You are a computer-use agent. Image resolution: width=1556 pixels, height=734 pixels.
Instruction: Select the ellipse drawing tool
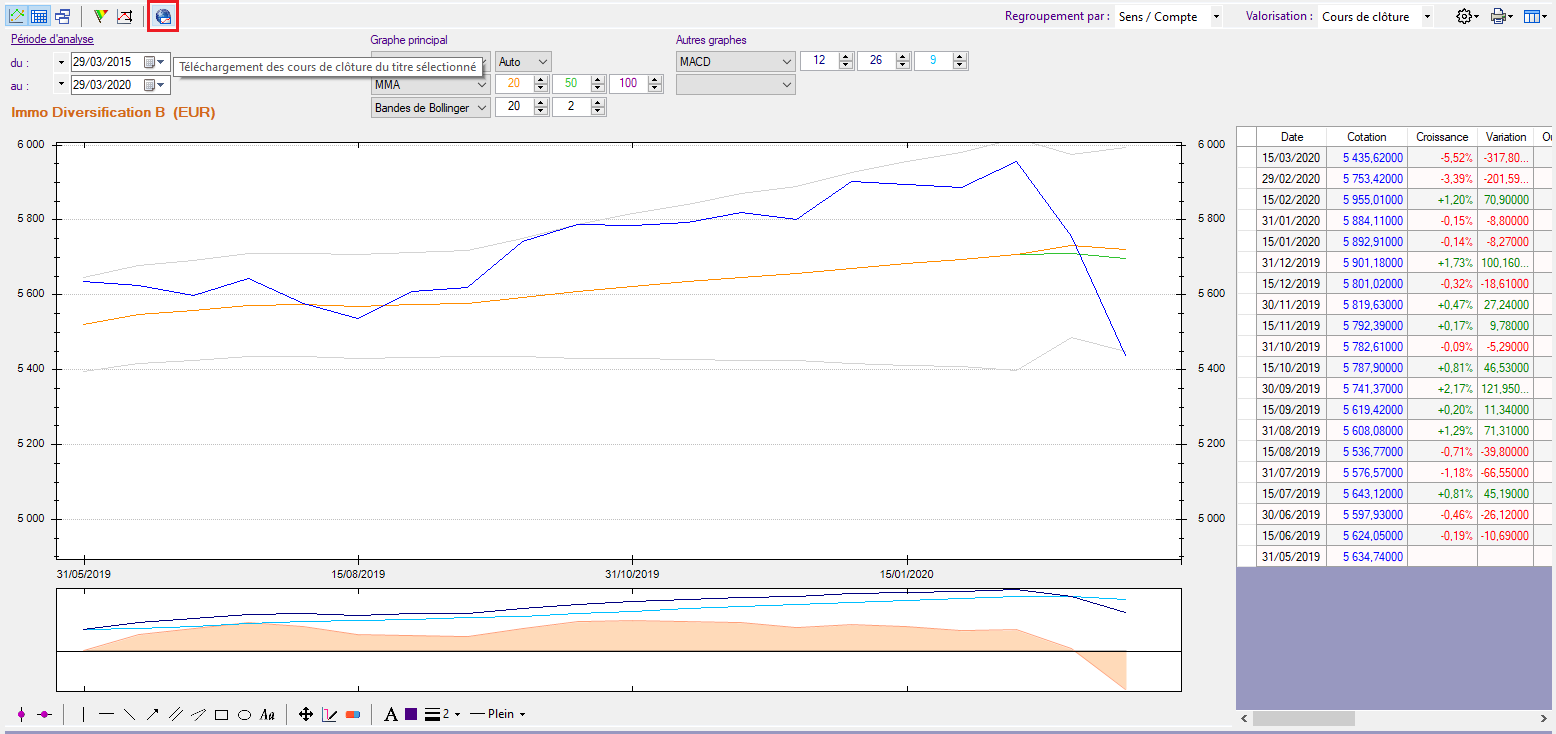click(x=244, y=714)
